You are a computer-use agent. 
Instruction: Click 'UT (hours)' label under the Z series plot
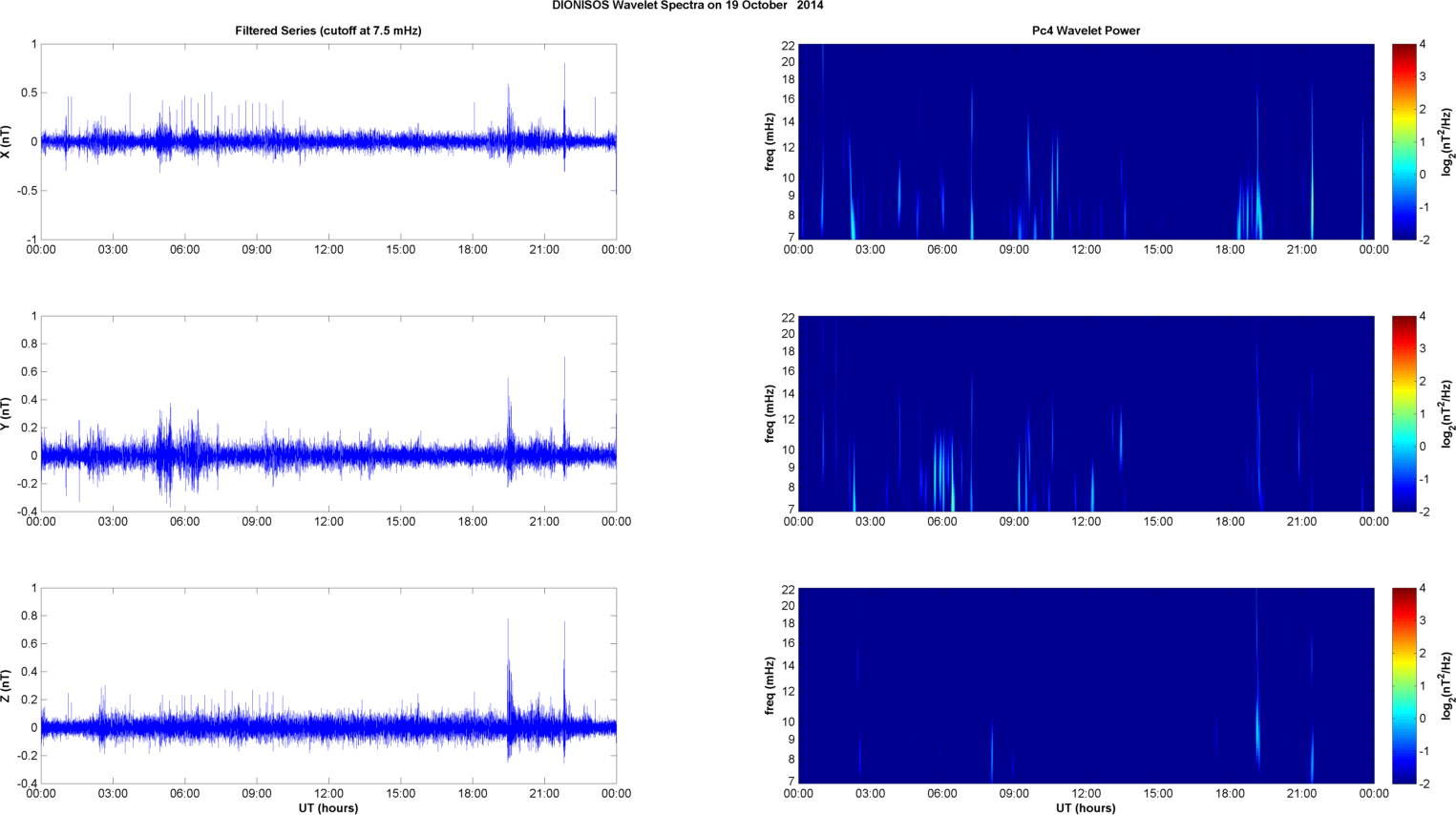(x=328, y=807)
